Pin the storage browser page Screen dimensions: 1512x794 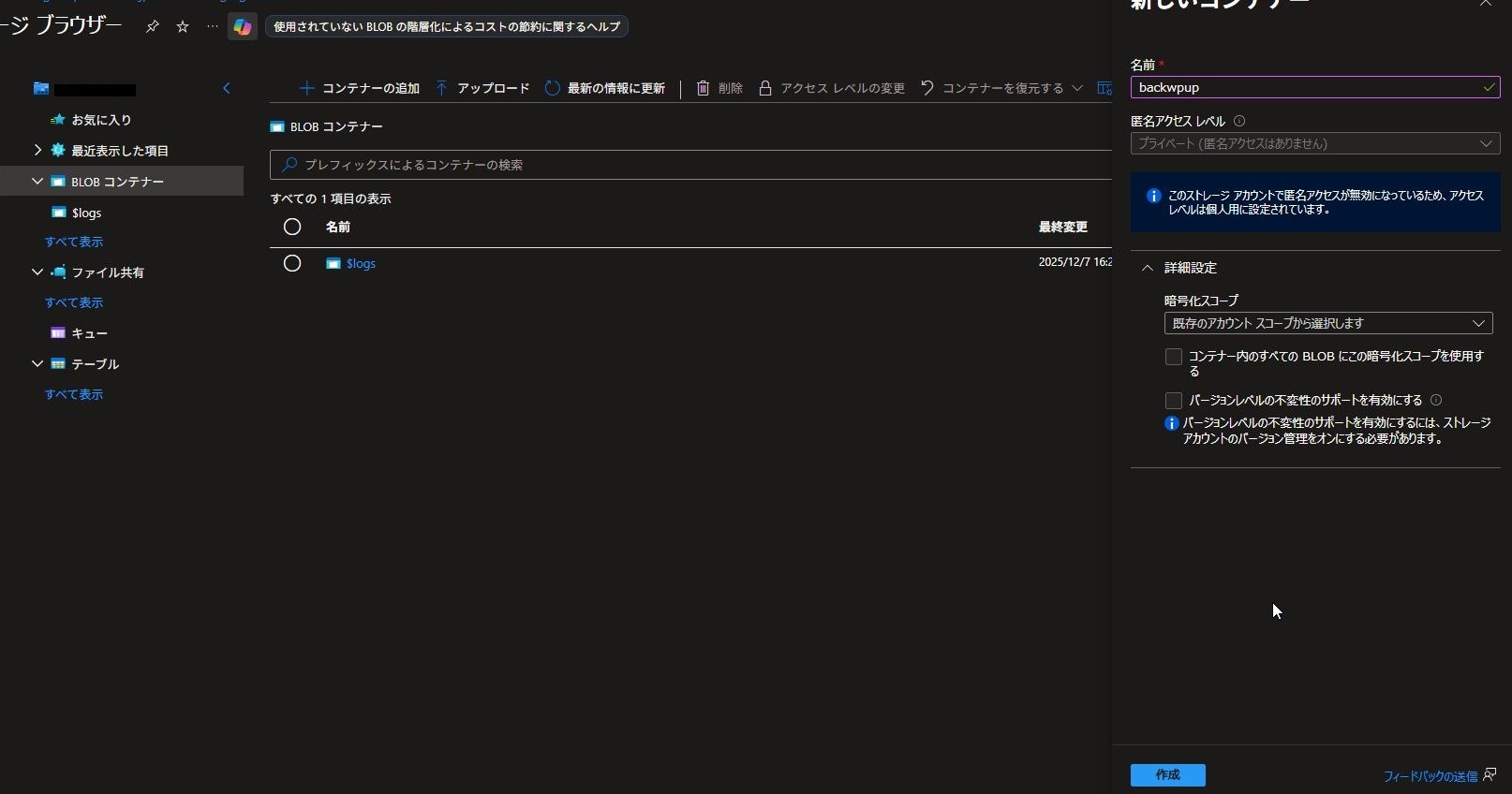(152, 27)
